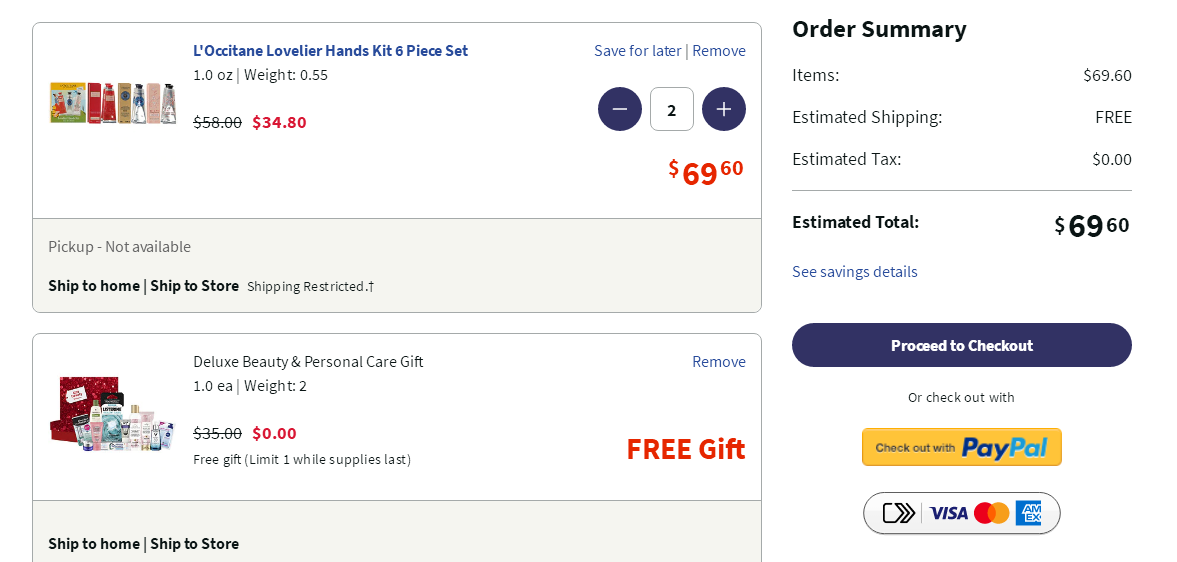Click the Mastercard logo icon
This screenshot has width=1177, height=562.
[992, 513]
